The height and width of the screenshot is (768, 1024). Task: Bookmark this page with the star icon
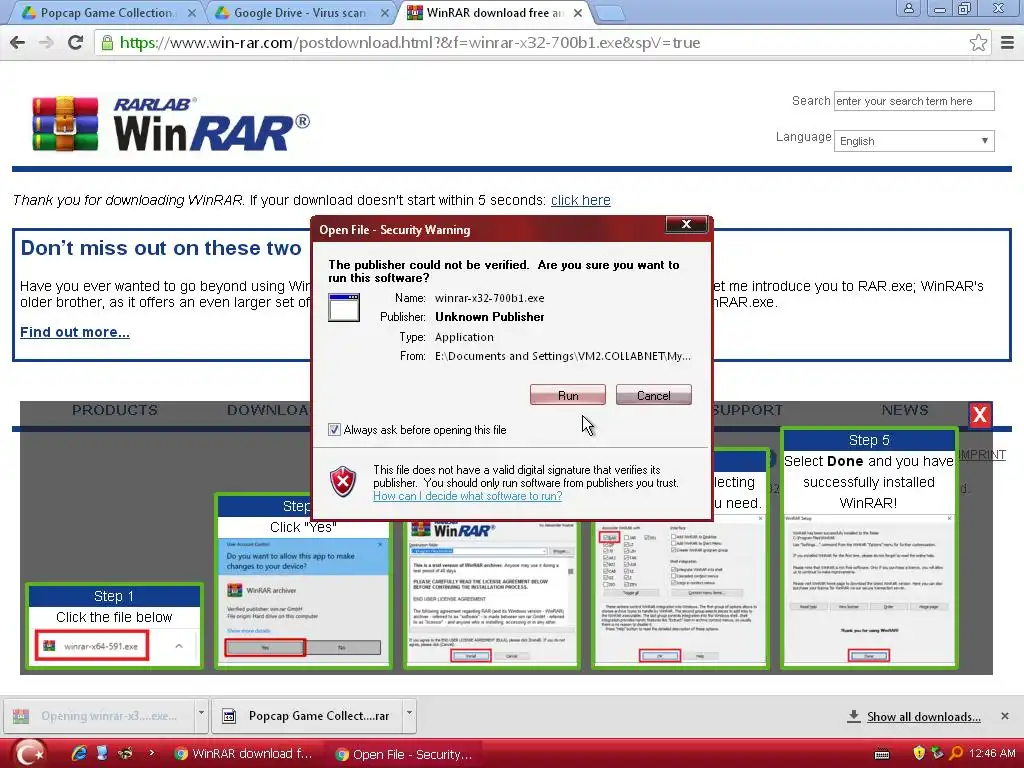coord(978,42)
